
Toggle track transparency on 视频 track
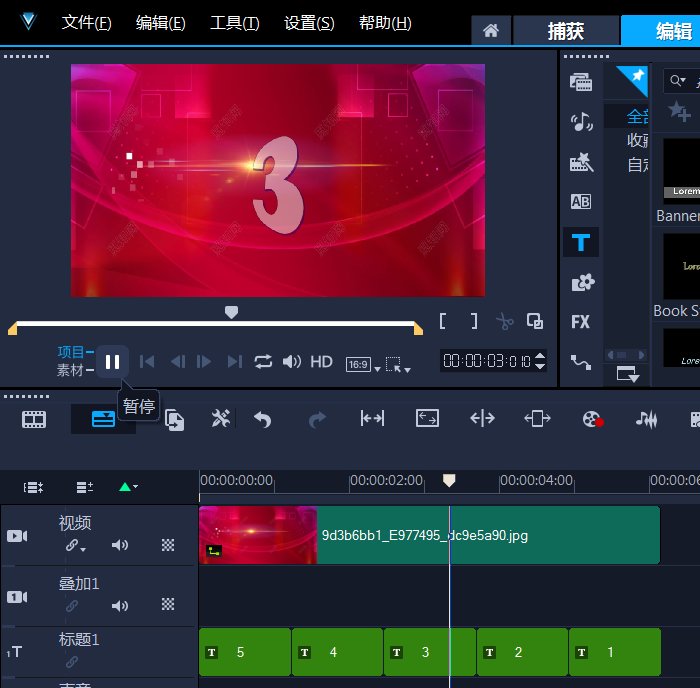point(167,545)
